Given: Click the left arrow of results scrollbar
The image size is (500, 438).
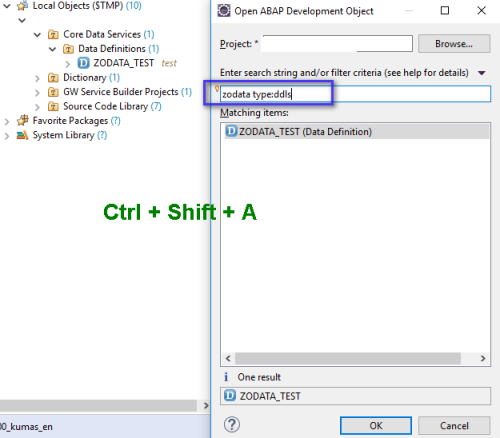Looking at the screenshot, I should pyautogui.click(x=228, y=359).
